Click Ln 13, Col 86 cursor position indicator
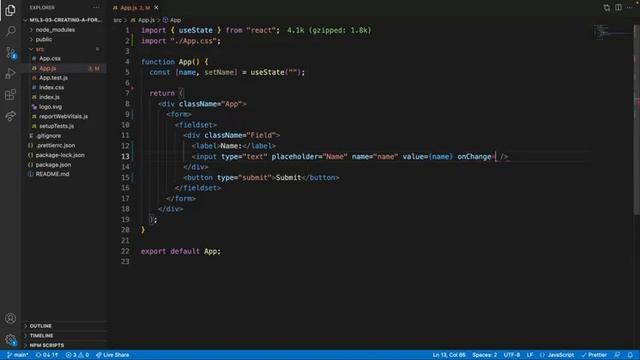The image size is (640, 360). 449,355
